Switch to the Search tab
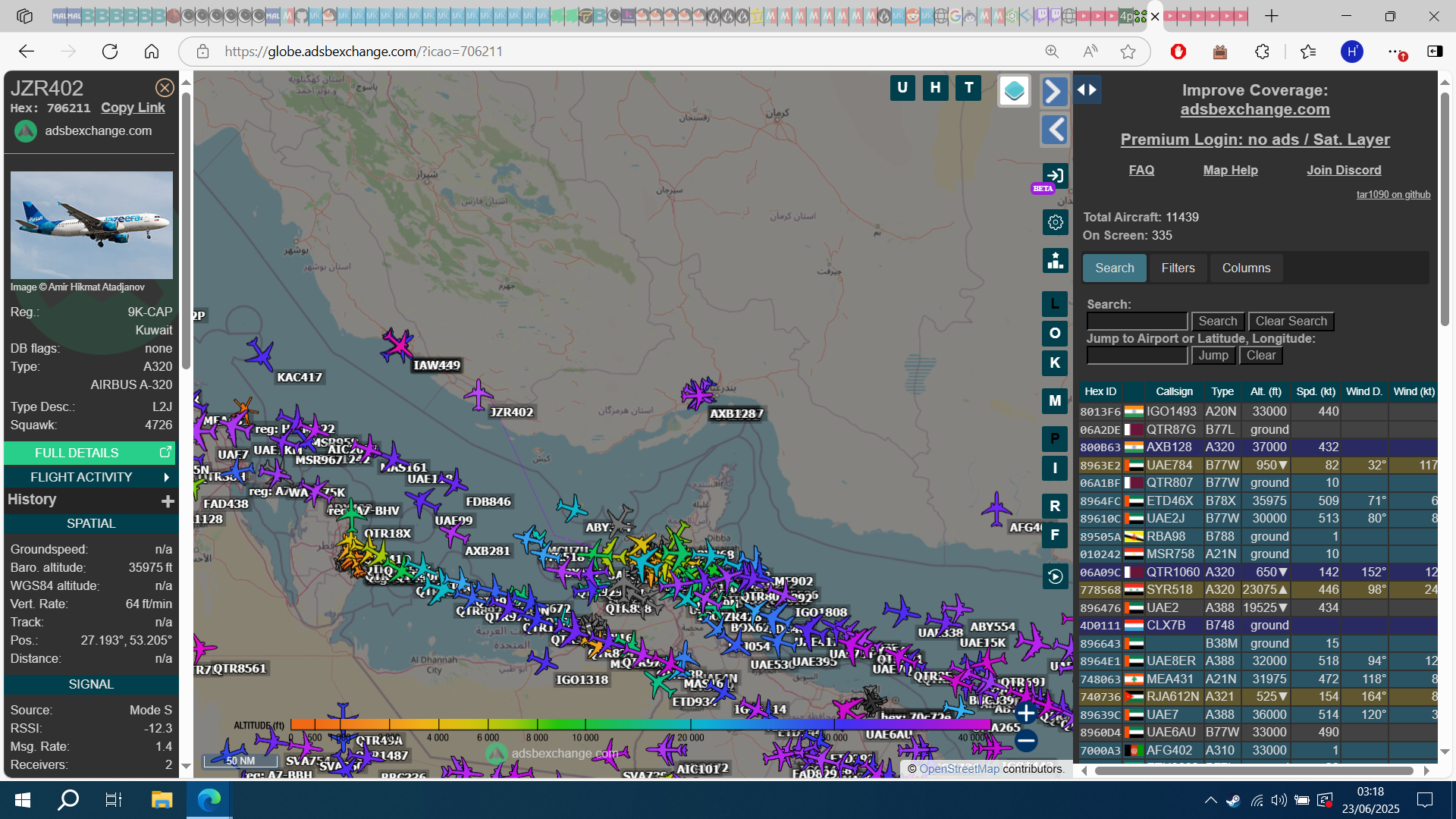 click(x=1114, y=268)
